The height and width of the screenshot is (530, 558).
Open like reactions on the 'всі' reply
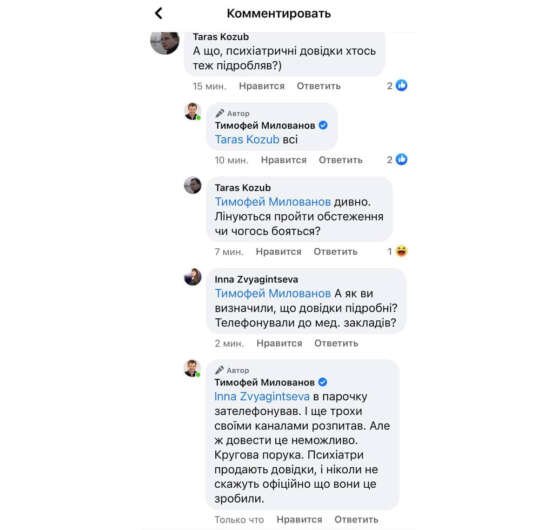coord(397,159)
